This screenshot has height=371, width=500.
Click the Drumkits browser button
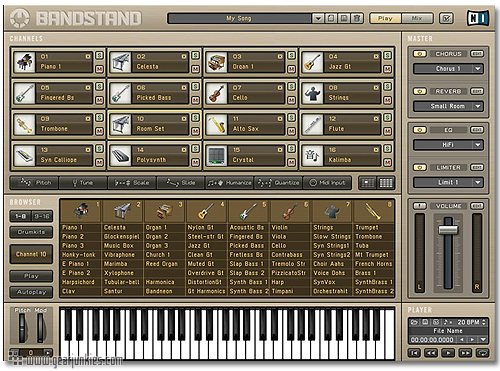(x=31, y=232)
